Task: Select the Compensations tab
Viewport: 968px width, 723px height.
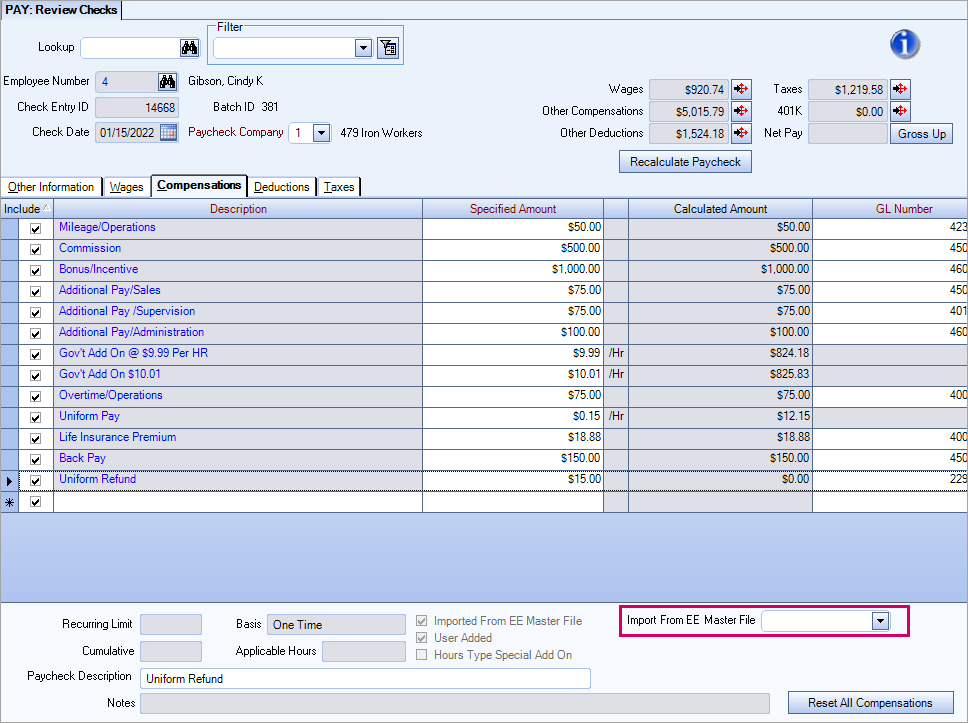Action: tap(199, 185)
